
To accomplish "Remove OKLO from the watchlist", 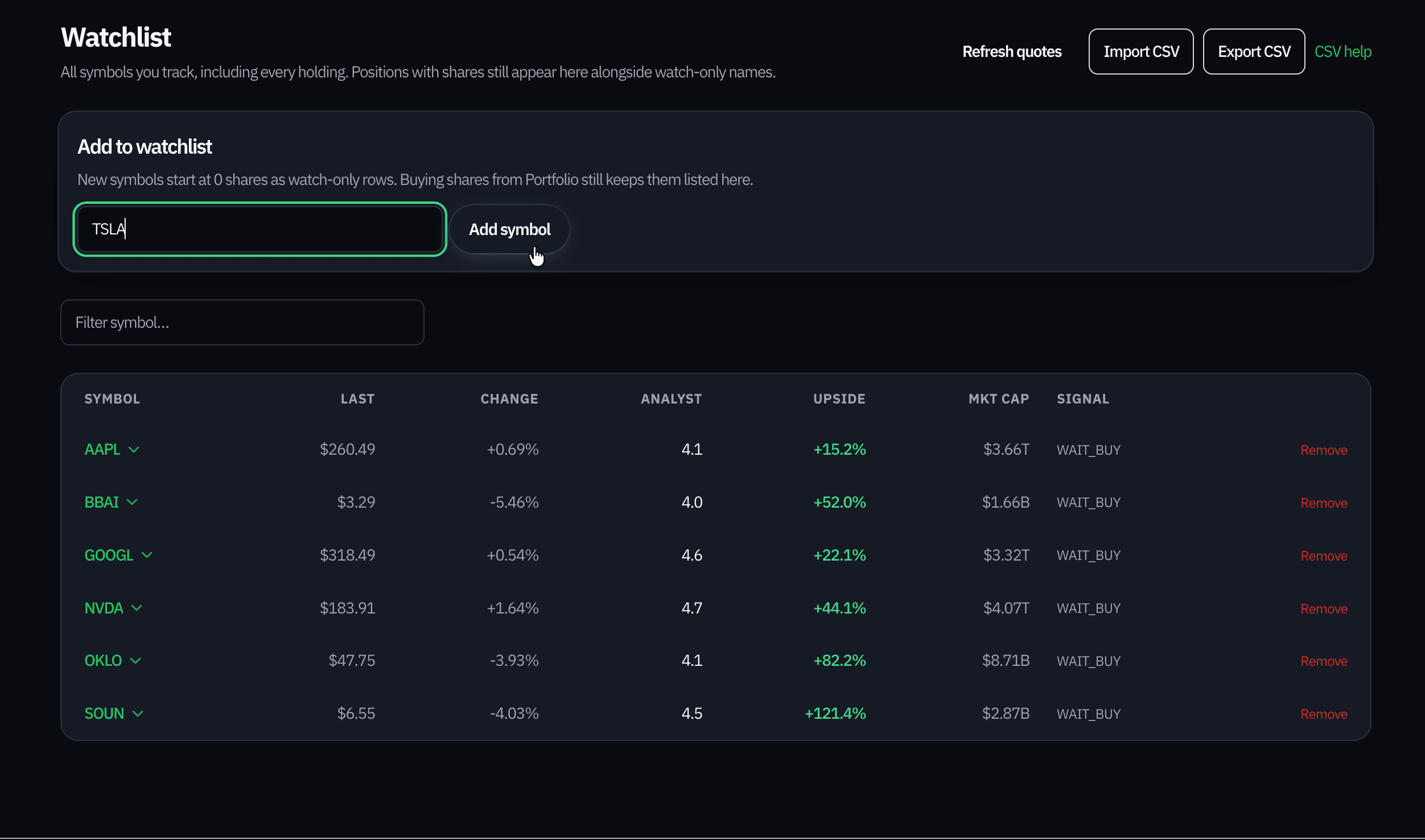I will point(1324,661).
